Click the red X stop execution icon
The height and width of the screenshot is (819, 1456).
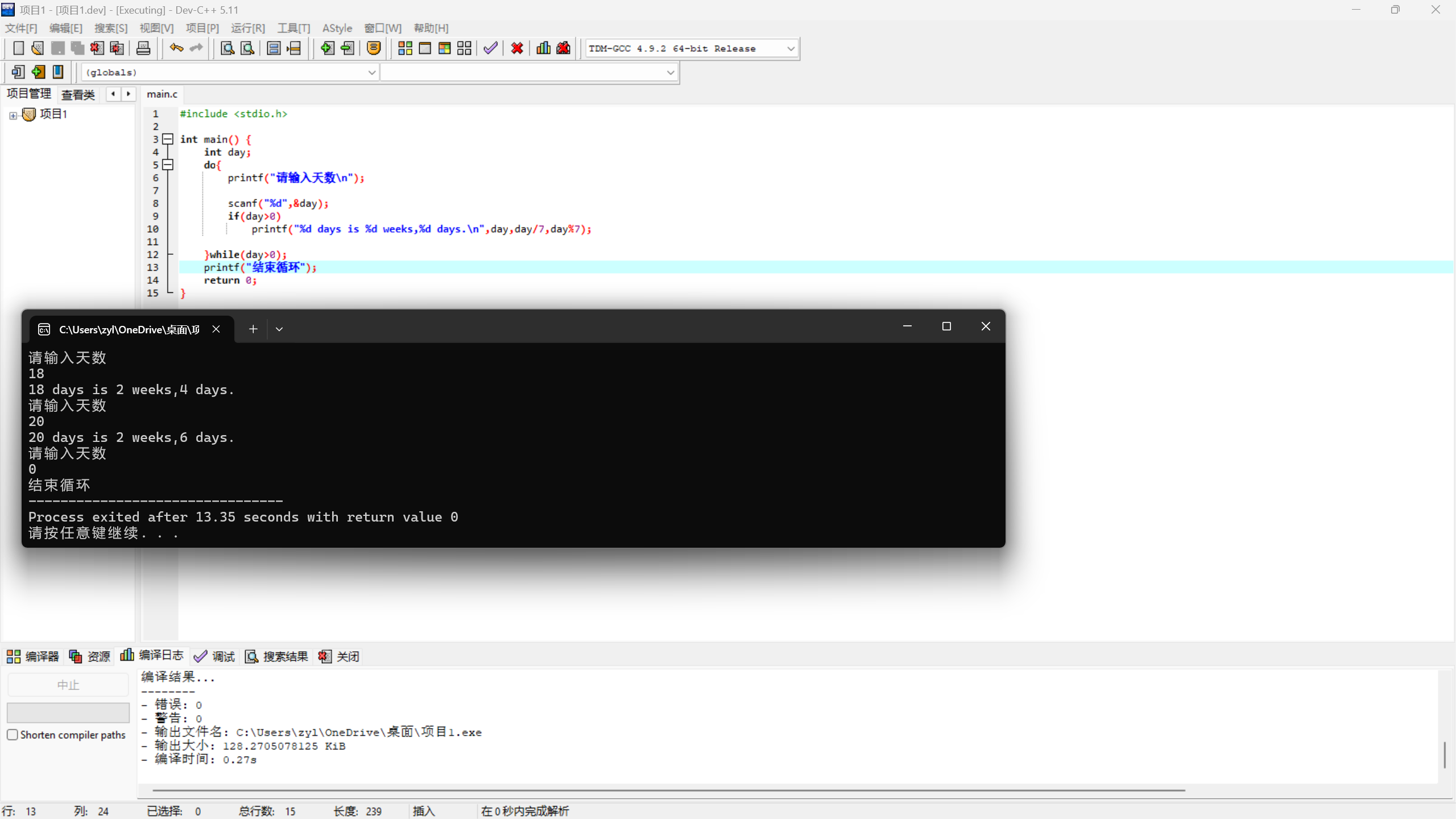(517, 48)
